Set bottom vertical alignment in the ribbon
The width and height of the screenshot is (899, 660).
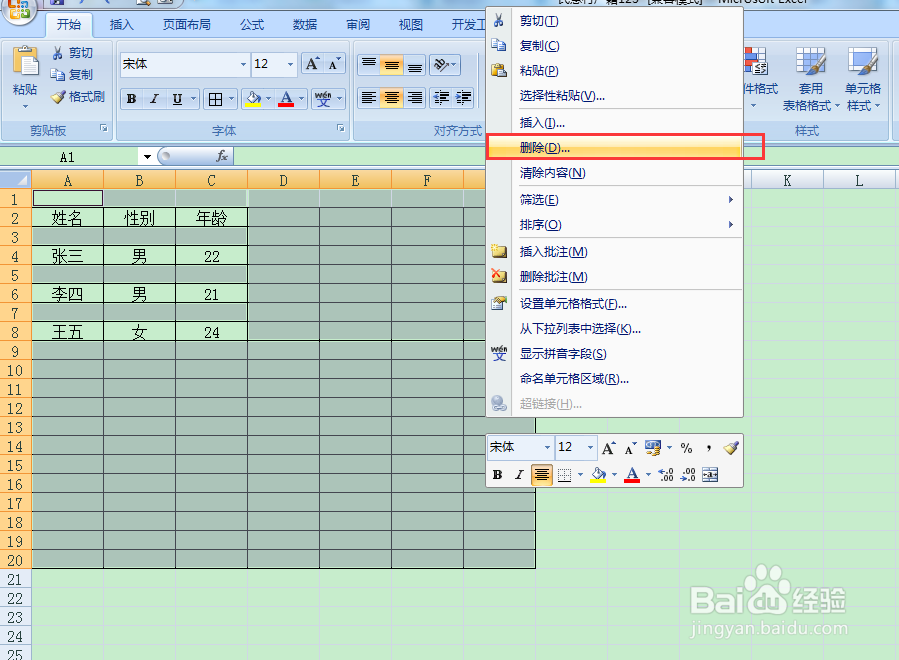(x=415, y=65)
